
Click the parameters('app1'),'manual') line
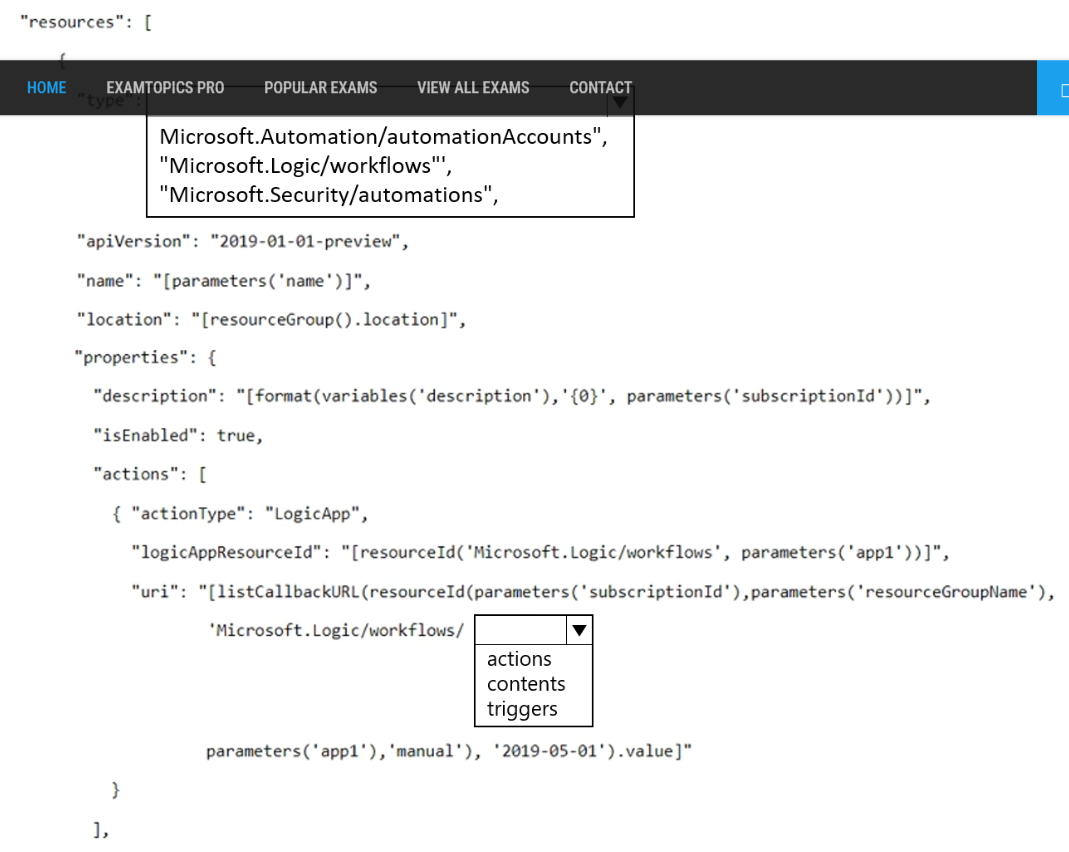click(449, 751)
